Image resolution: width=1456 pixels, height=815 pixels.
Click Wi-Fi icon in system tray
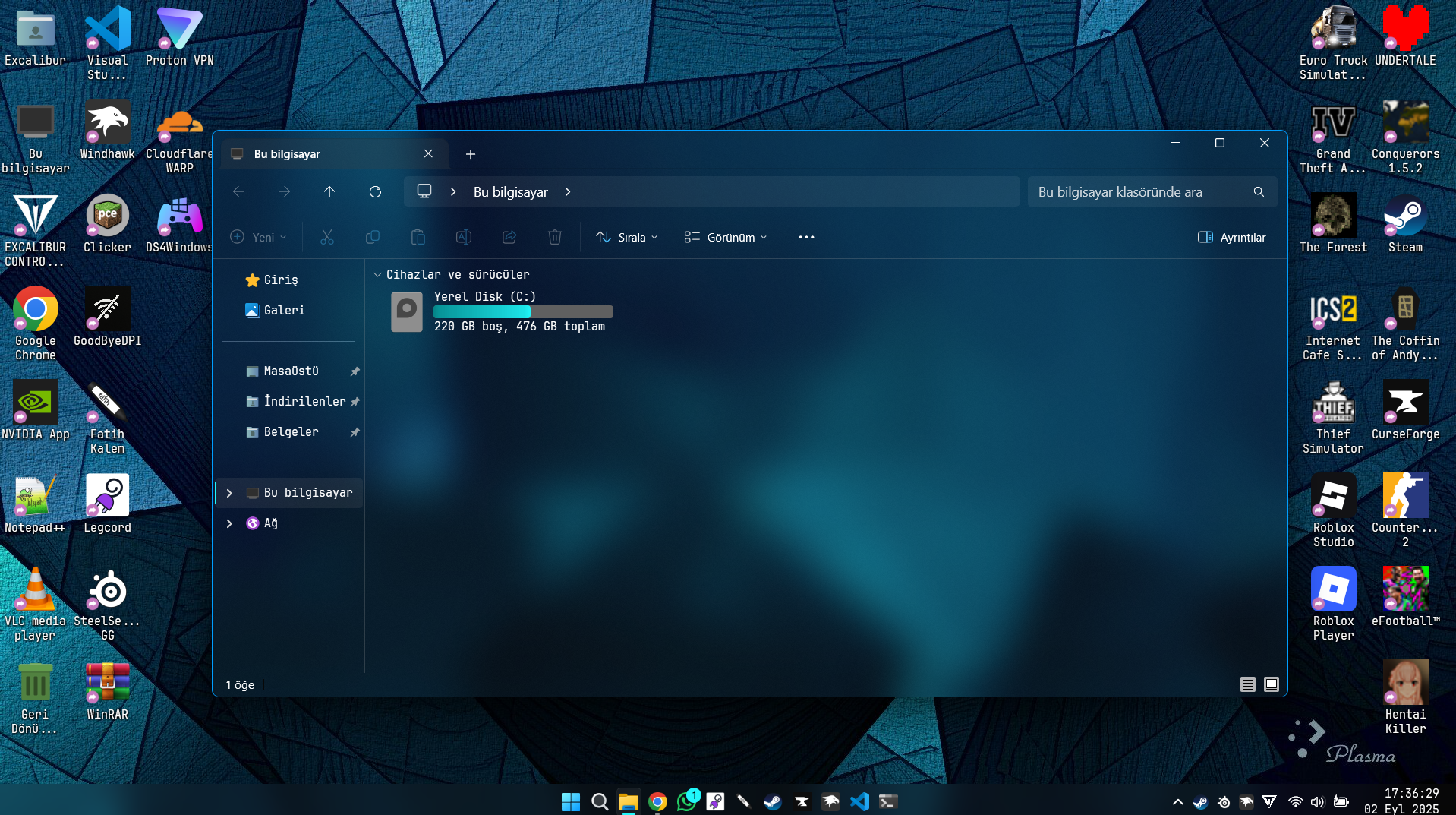point(1296,801)
